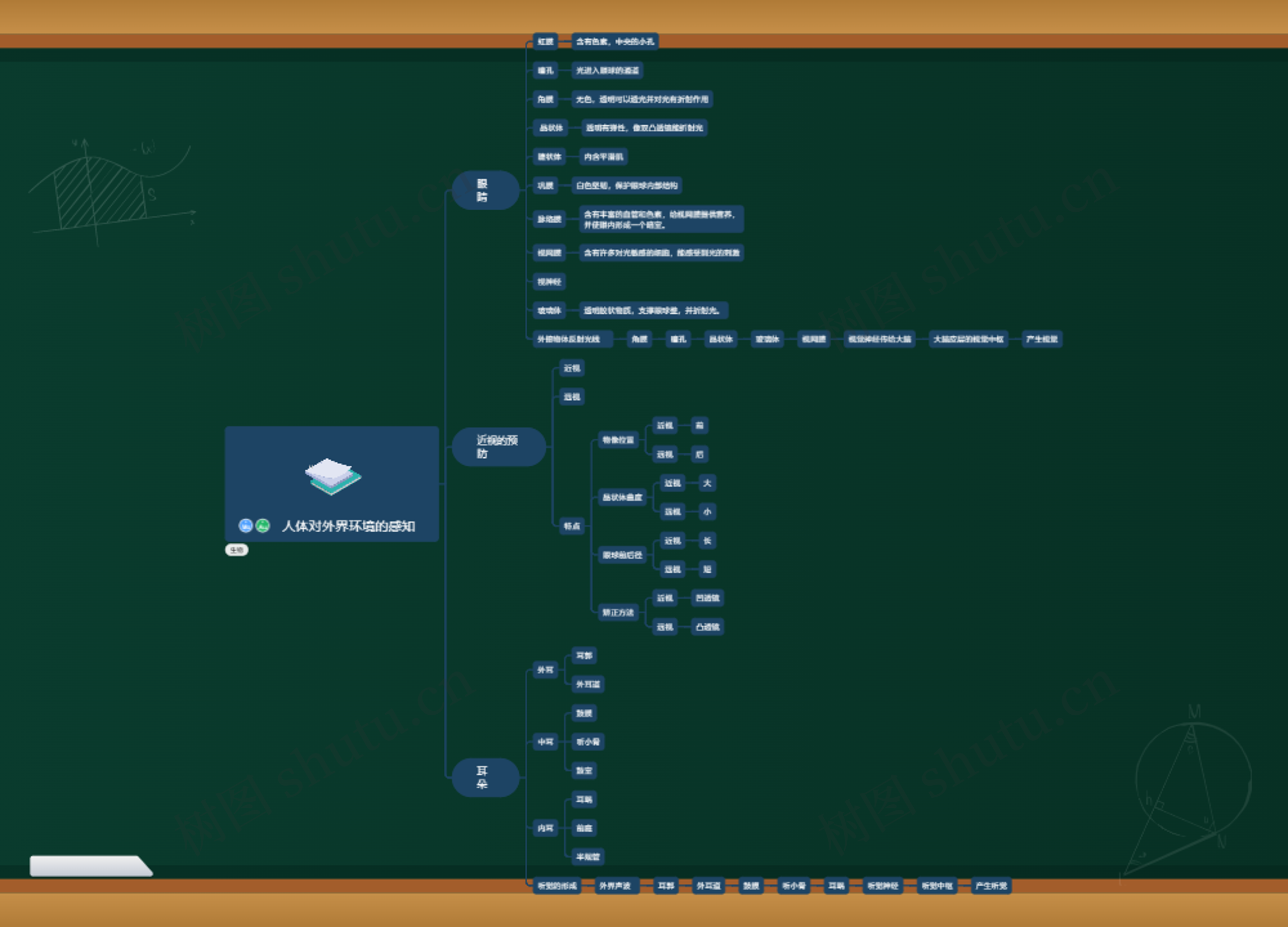The width and height of the screenshot is (1288, 927).
Task: Click the 产生视觉 node
Action: coord(1041,339)
